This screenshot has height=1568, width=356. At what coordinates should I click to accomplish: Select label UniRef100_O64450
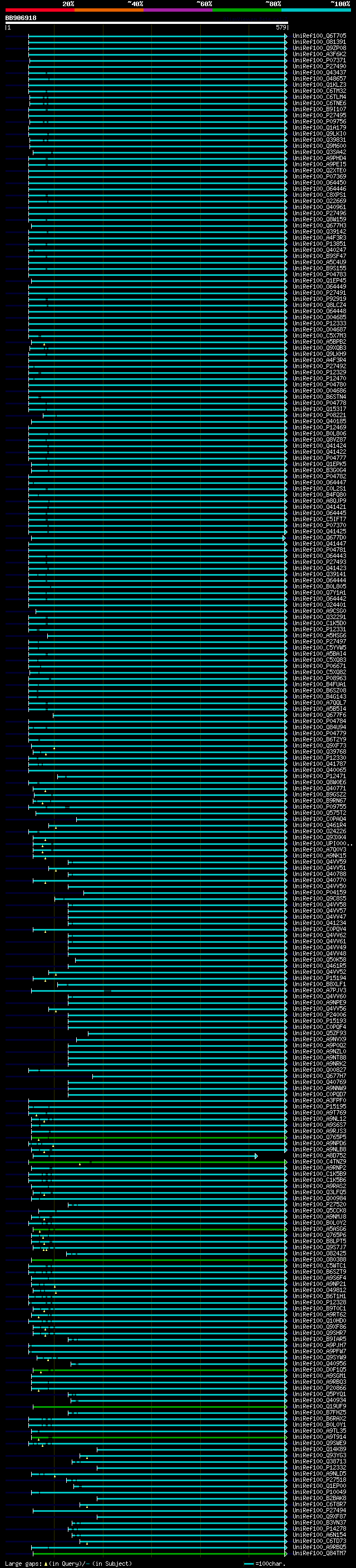pyautogui.click(x=319, y=182)
